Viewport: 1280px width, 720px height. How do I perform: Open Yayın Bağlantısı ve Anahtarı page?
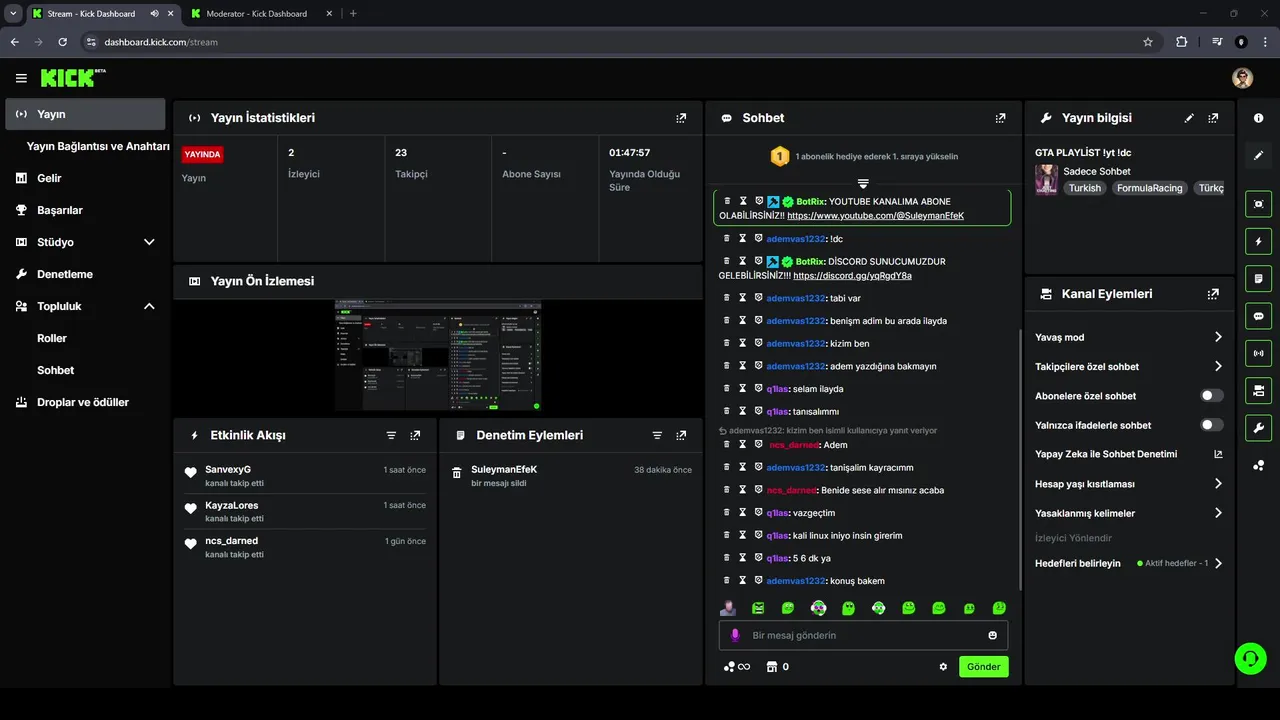coord(98,146)
